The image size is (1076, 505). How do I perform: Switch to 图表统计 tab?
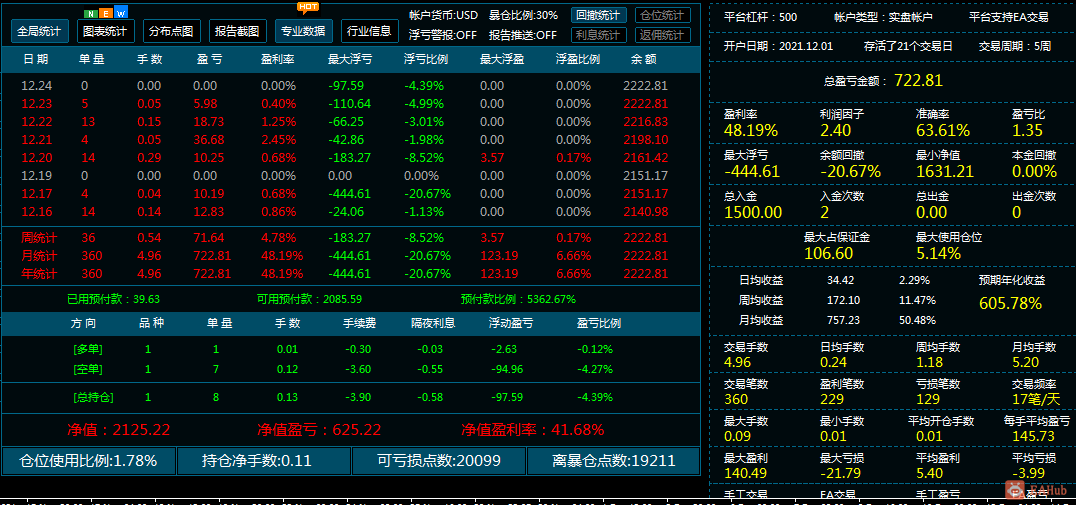(x=106, y=31)
